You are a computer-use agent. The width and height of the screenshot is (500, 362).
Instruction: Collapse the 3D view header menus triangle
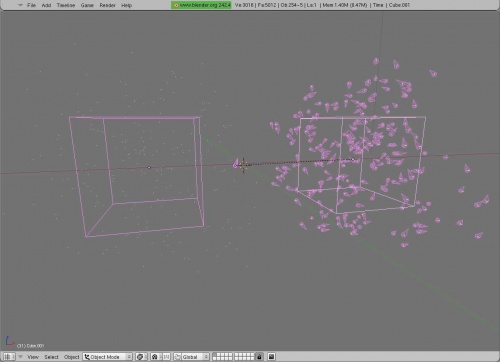point(20,357)
